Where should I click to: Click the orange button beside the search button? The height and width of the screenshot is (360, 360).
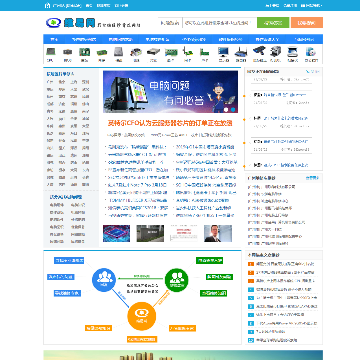(x=307, y=23)
